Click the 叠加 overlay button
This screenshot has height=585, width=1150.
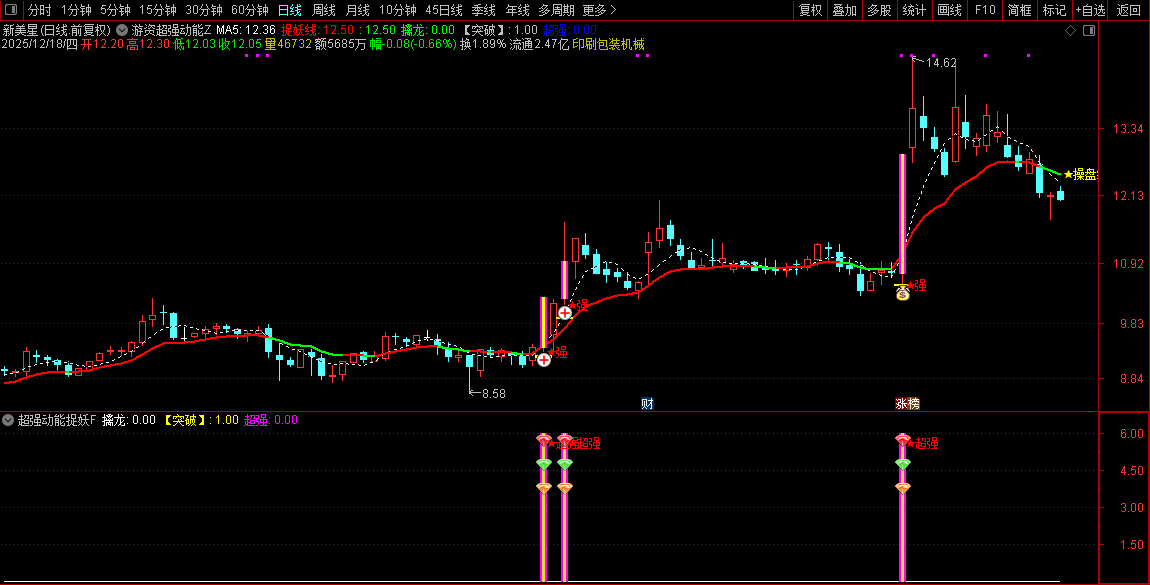click(844, 10)
